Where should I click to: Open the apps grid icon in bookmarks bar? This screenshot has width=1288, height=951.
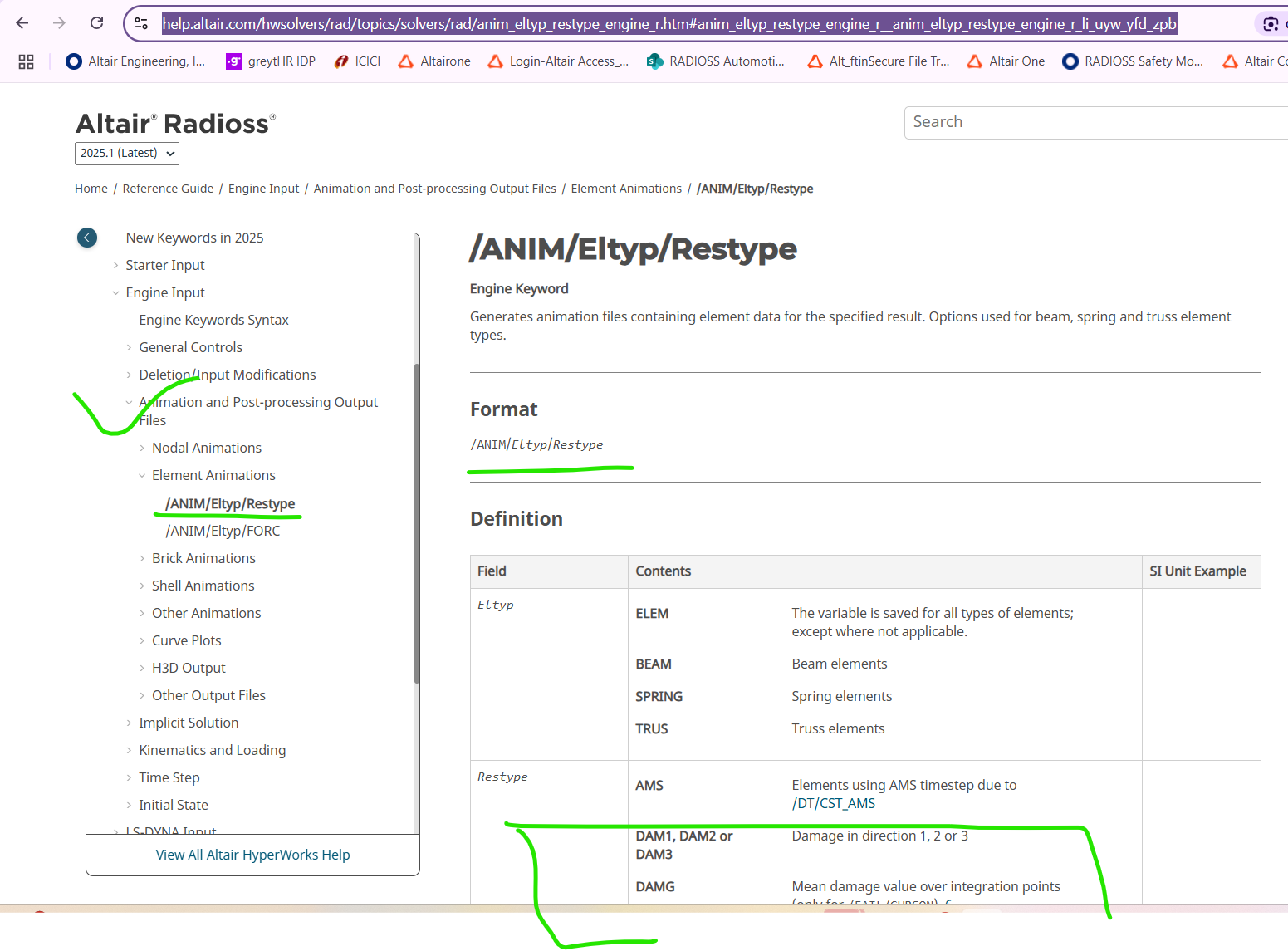(x=26, y=61)
